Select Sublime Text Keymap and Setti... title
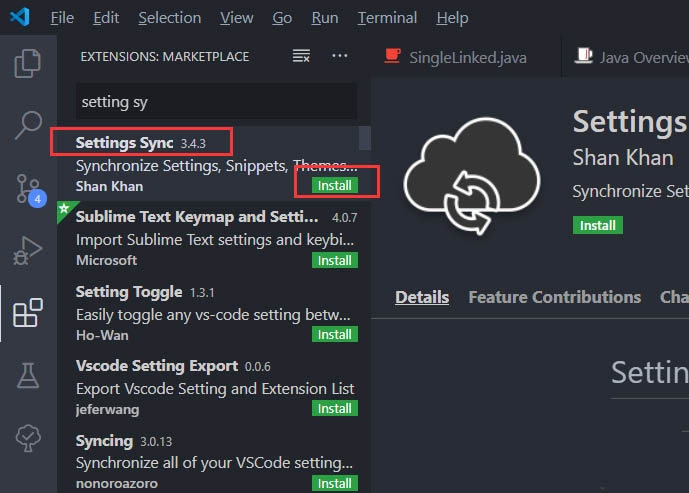 point(197,217)
